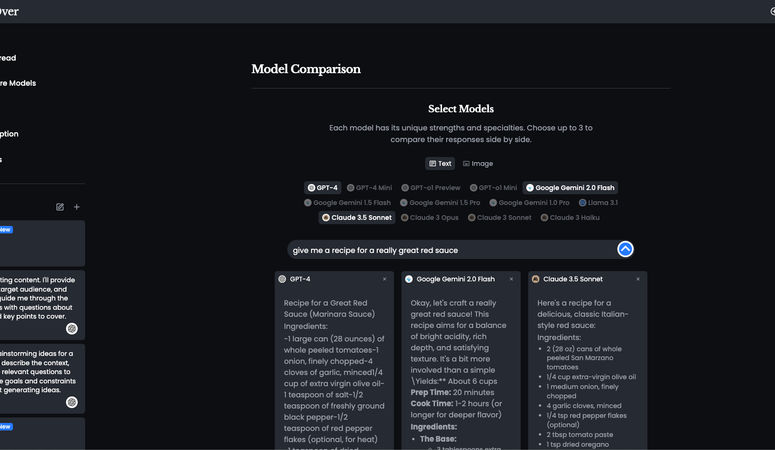
Task: Click GPT-4 logo in response card header
Action: click(282, 279)
